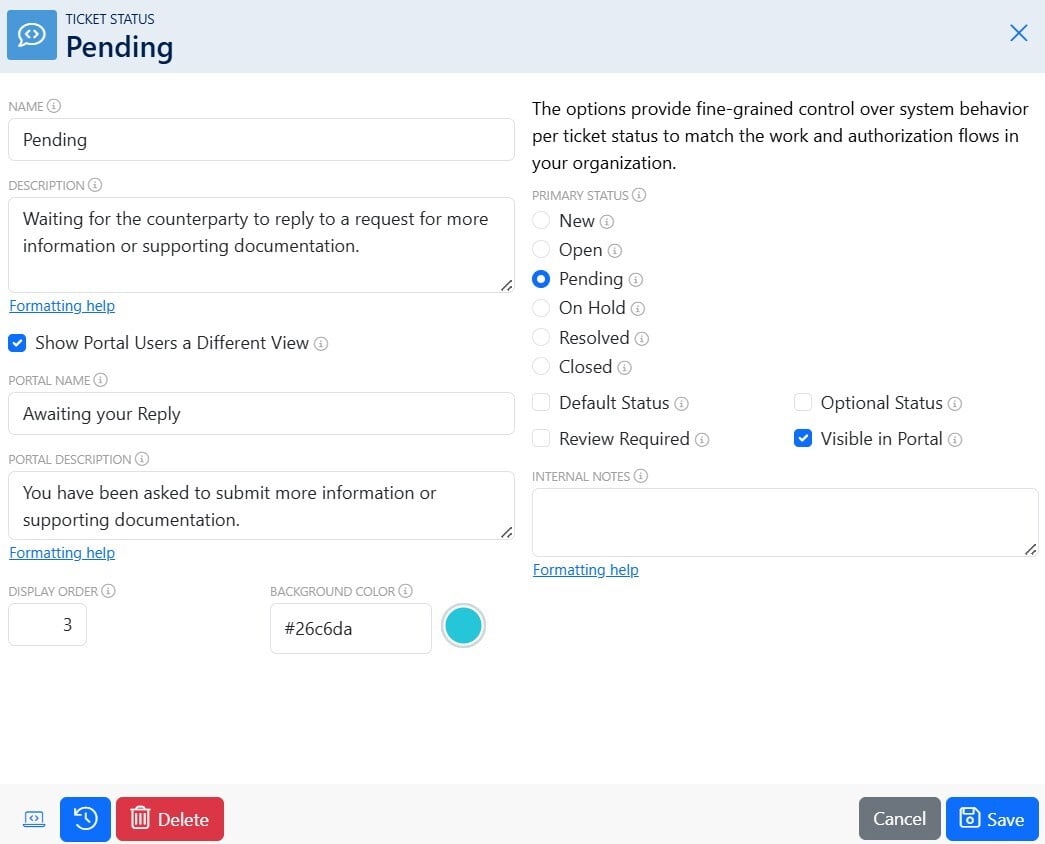Viewport: 1045px width, 844px height.
Task: Open Formatting help link under Internal Notes
Action: tap(586, 570)
